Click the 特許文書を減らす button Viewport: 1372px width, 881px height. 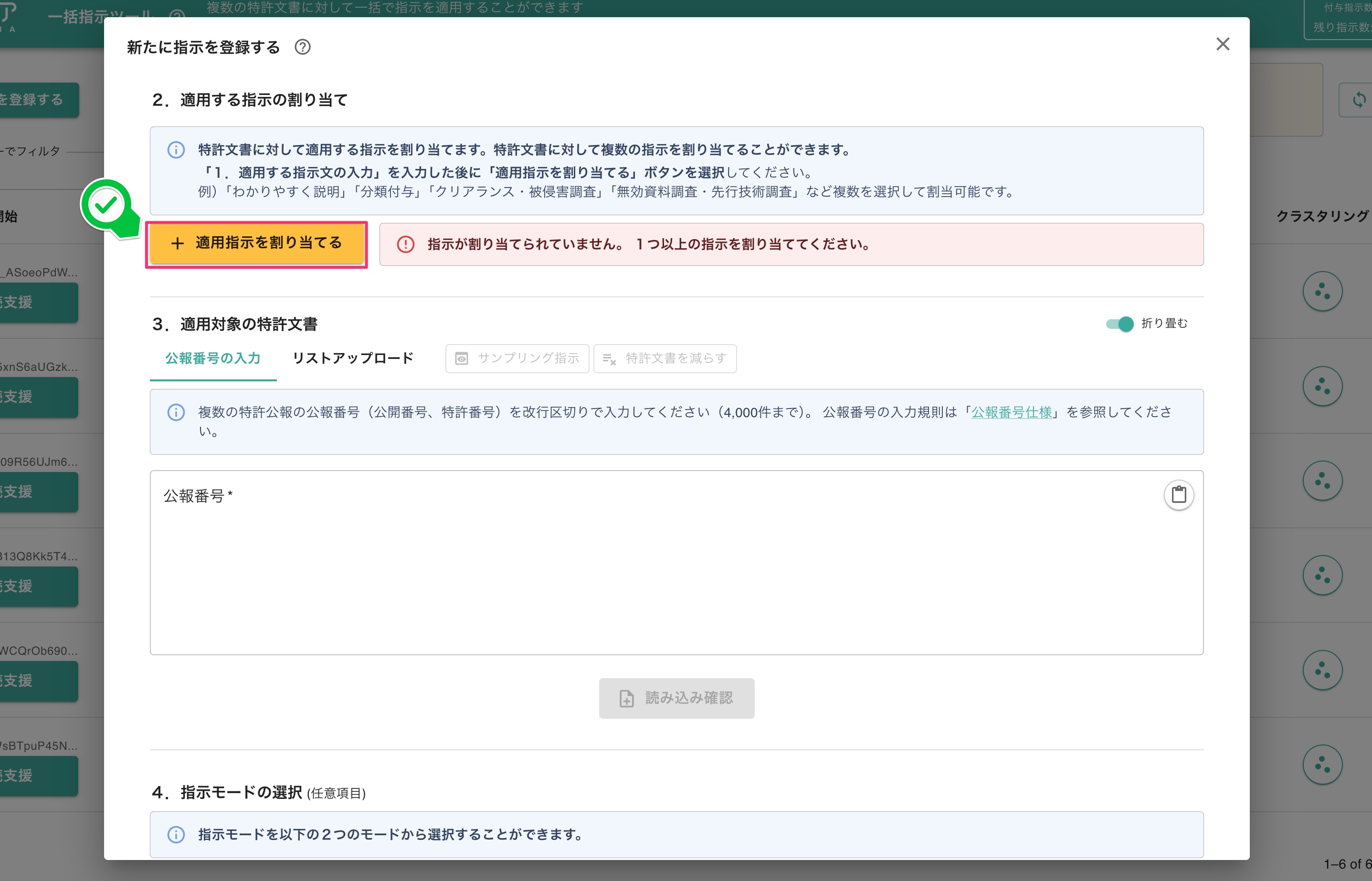click(x=665, y=359)
